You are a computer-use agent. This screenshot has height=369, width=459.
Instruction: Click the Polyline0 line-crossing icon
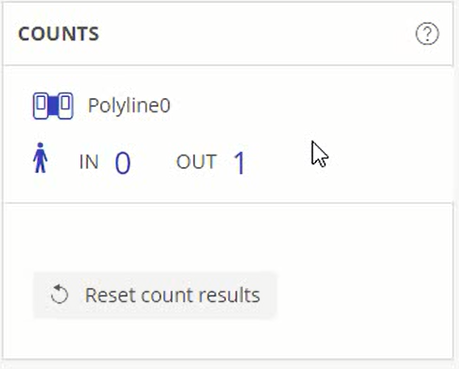(53, 106)
